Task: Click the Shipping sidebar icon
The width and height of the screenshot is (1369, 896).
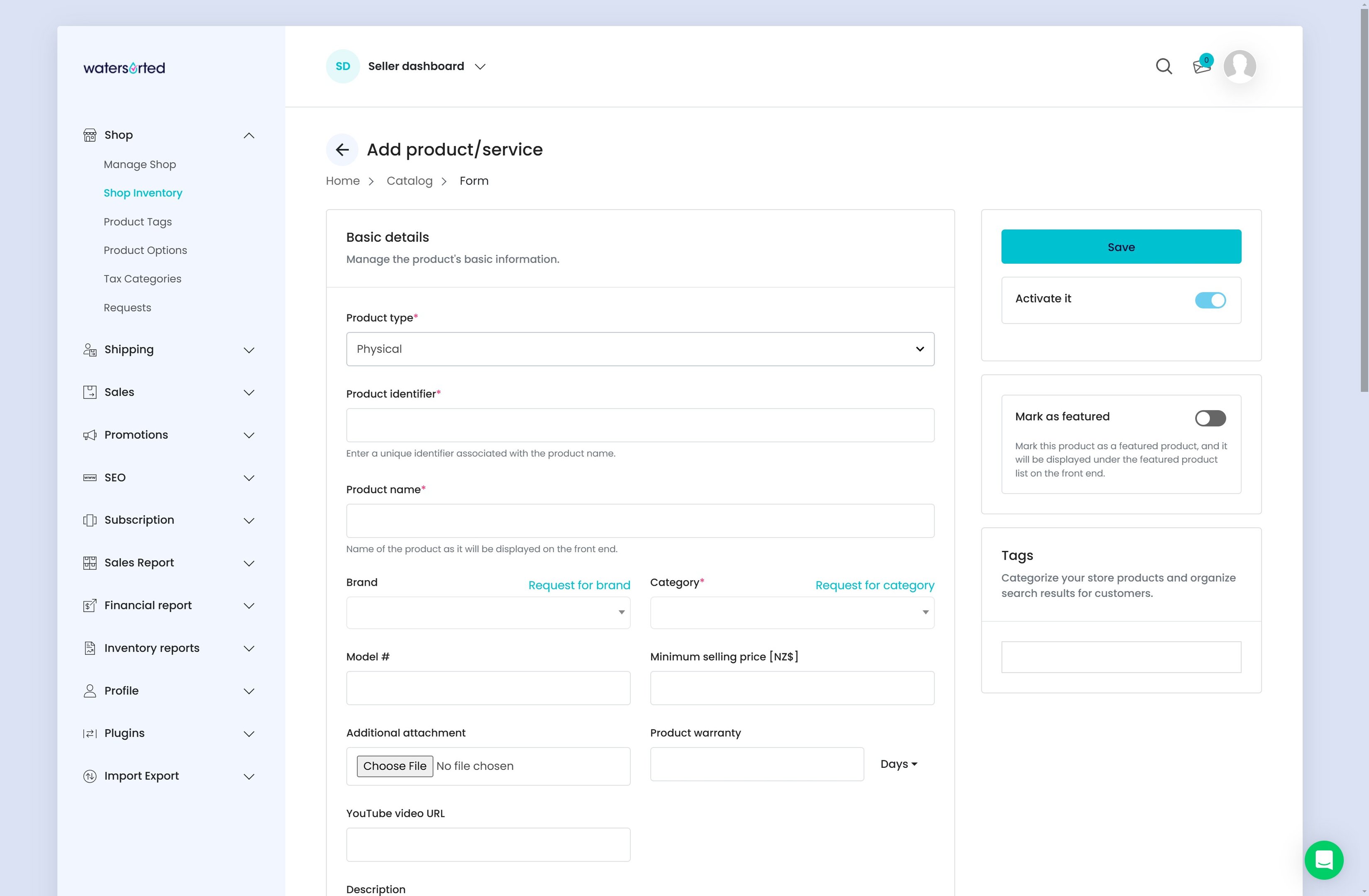Action: click(90, 350)
